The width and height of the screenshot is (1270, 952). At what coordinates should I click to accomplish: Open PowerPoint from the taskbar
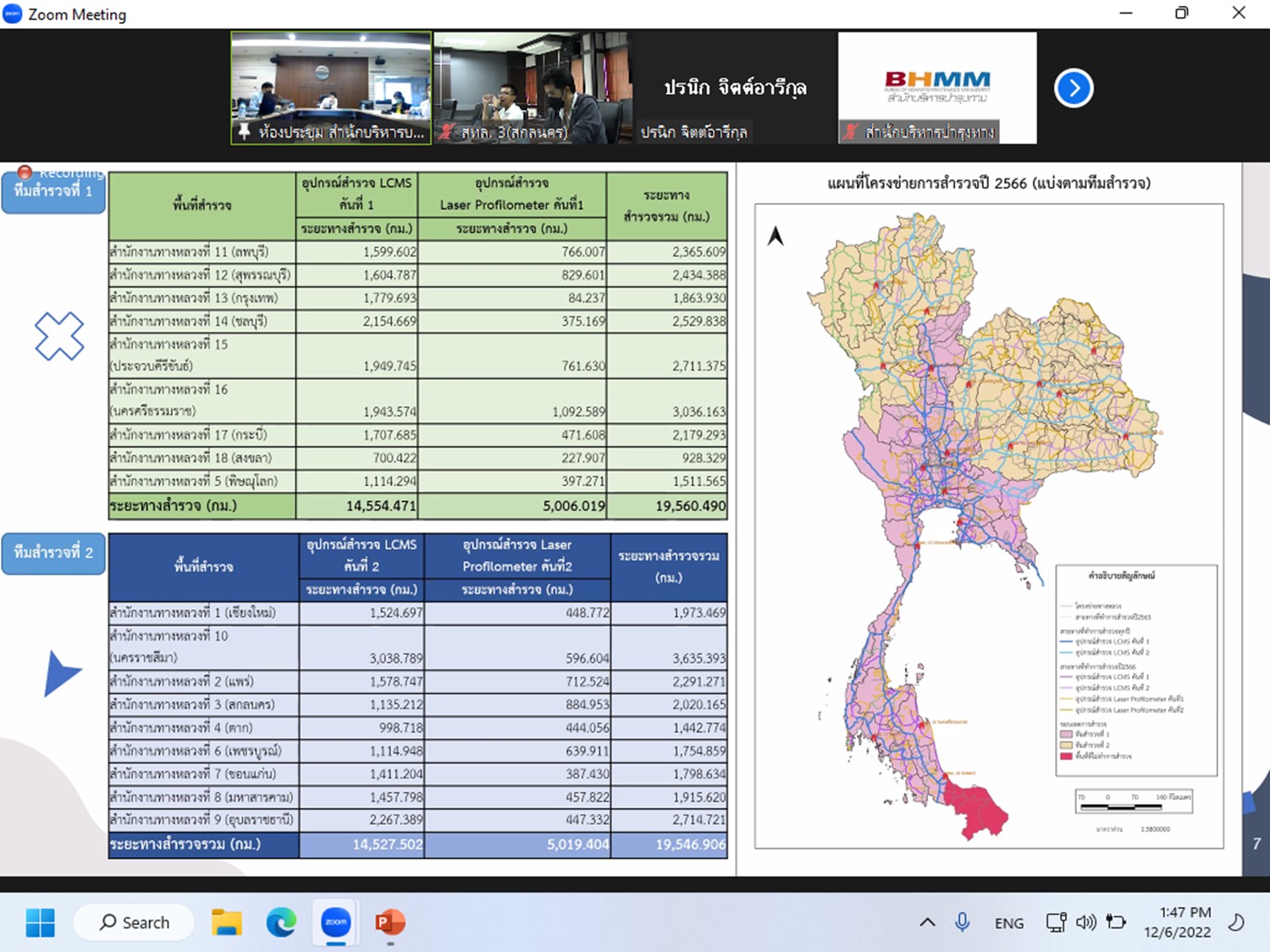(389, 922)
